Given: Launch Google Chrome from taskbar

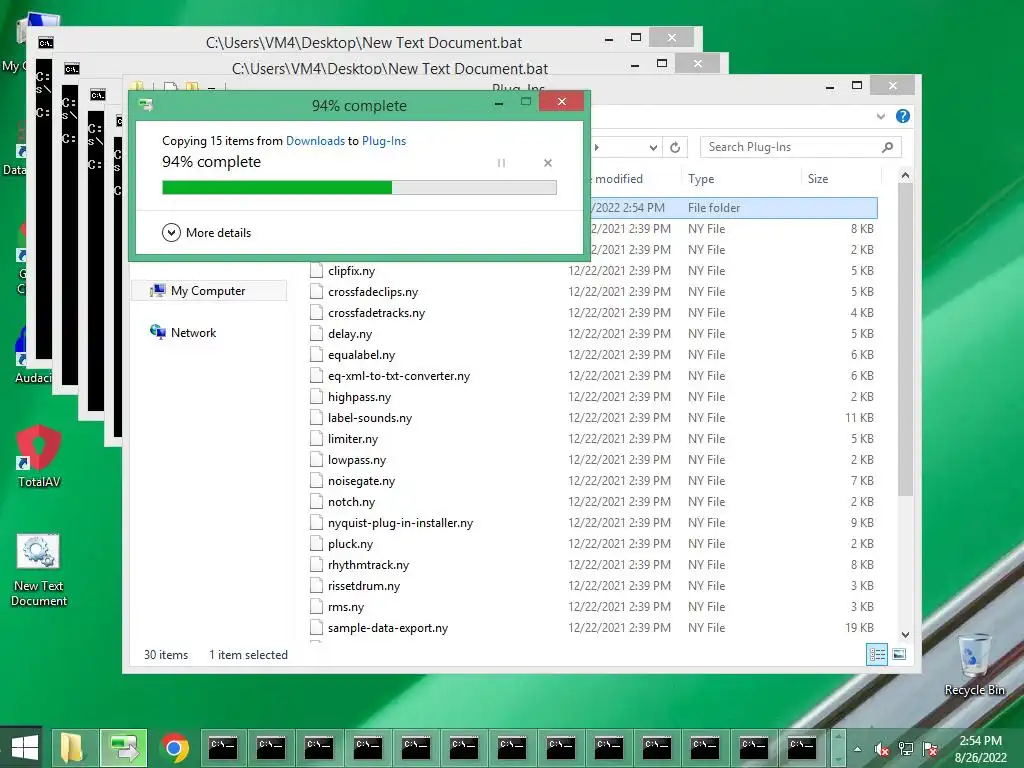Looking at the screenshot, I should pyautogui.click(x=175, y=748).
